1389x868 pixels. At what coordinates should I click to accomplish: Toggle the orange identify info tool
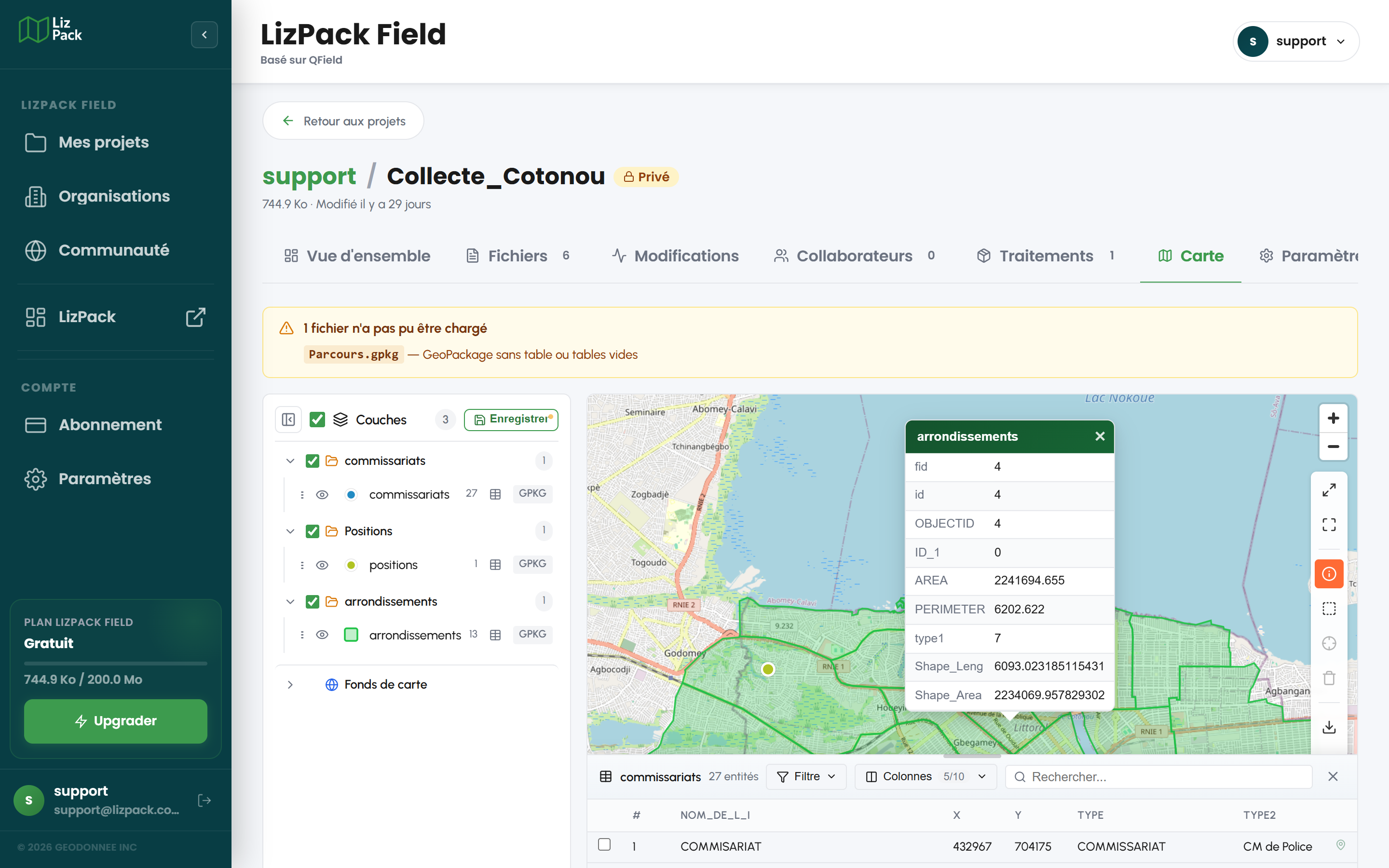[1329, 574]
